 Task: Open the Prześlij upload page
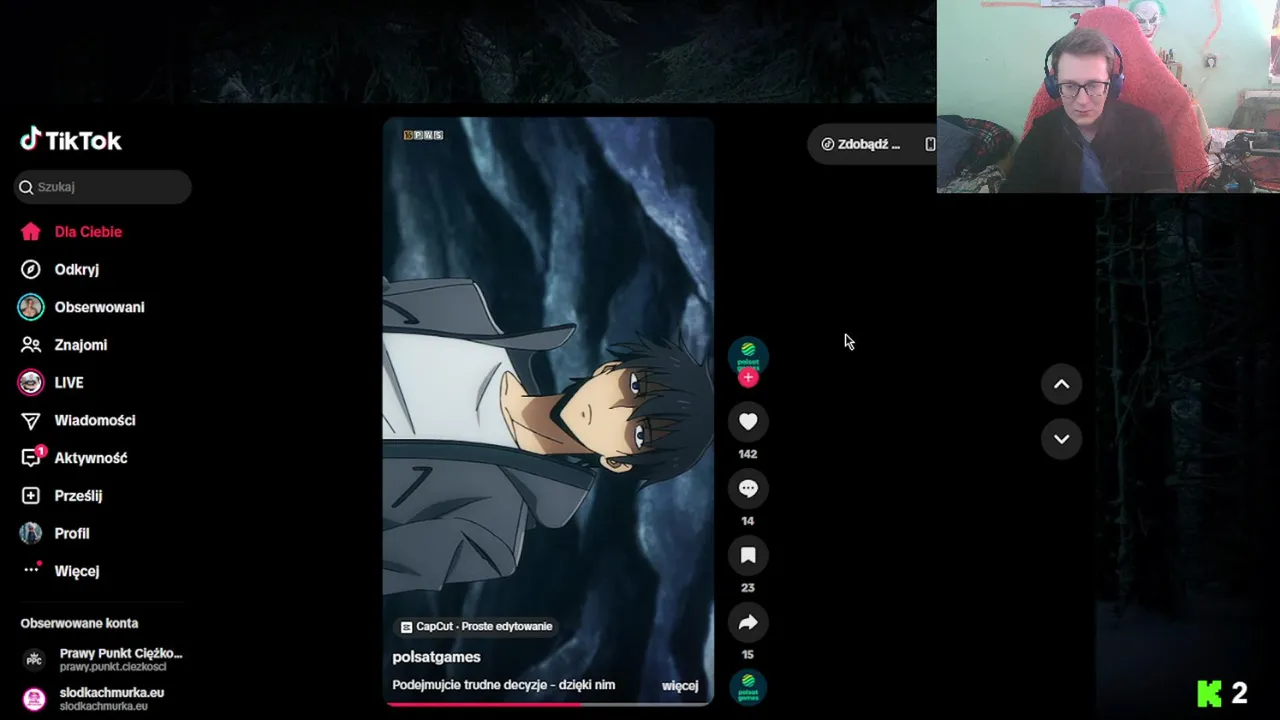[x=78, y=496]
